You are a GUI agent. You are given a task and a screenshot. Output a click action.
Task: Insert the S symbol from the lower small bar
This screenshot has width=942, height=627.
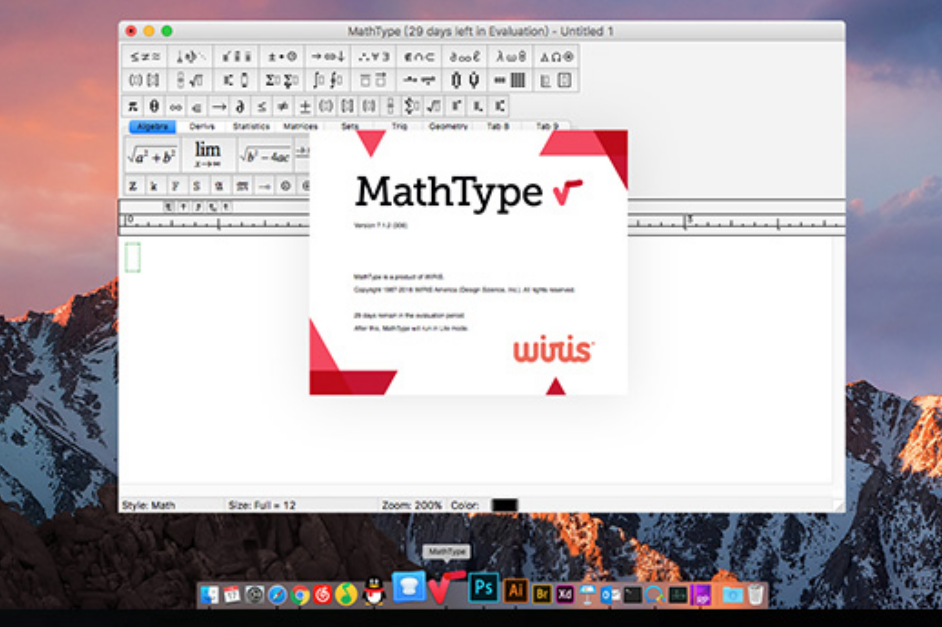(196, 186)
